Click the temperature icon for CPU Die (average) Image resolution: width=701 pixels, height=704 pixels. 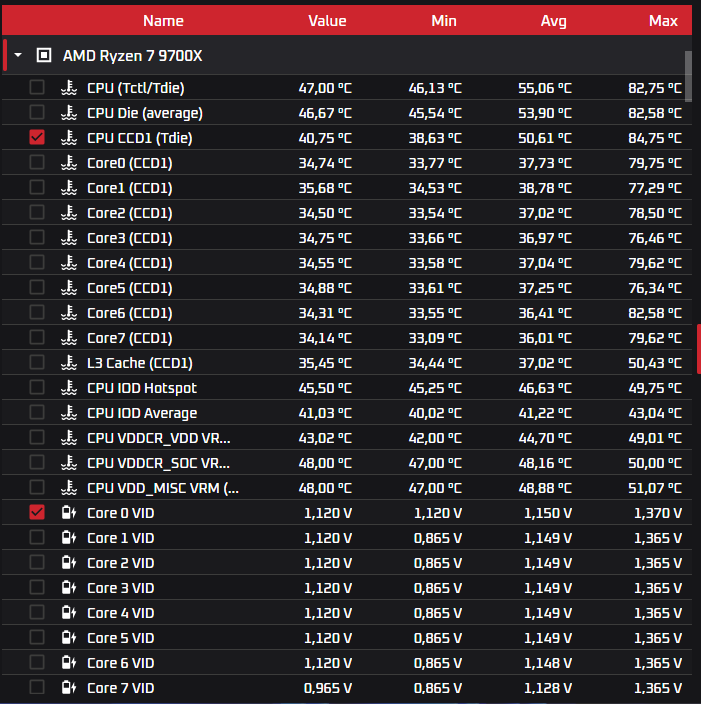tap(69, 113)
